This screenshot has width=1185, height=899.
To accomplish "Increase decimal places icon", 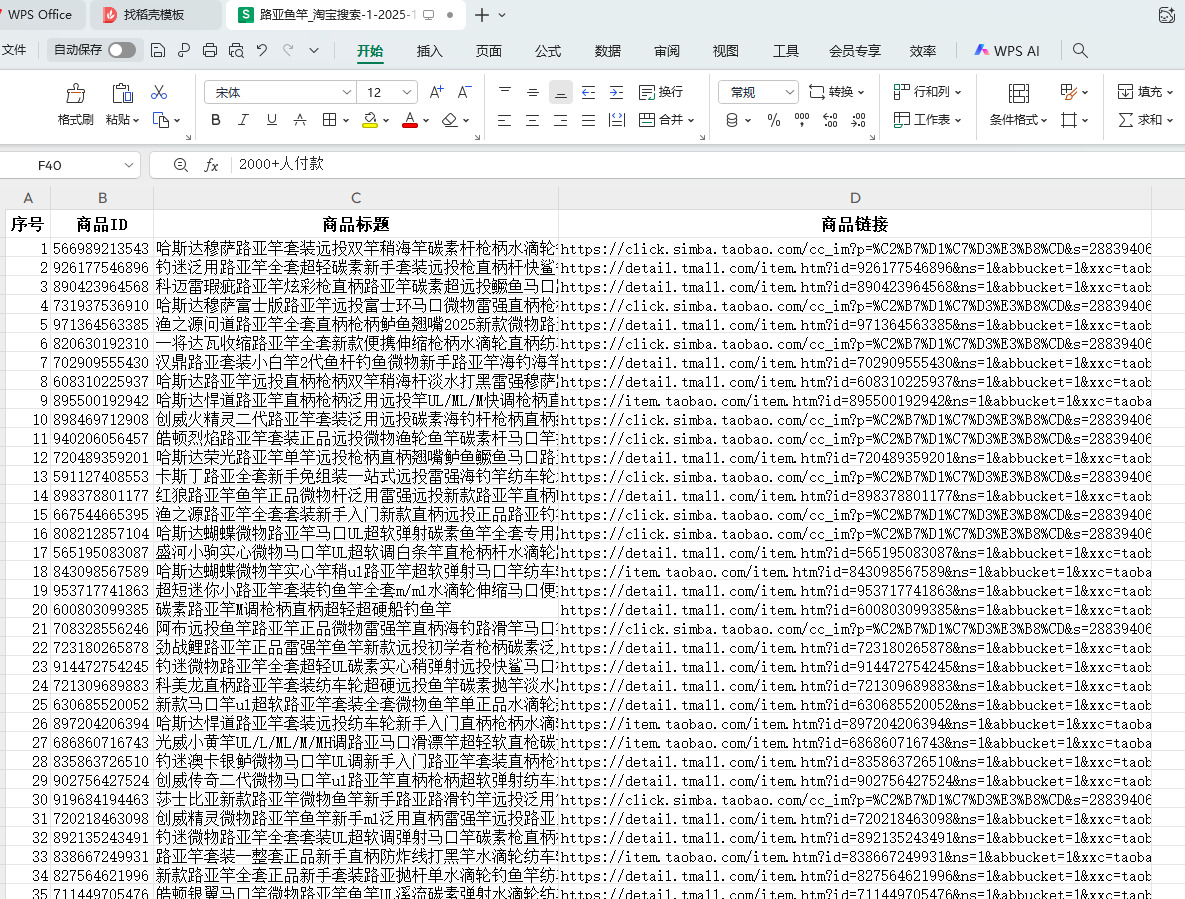I will 830,120.
